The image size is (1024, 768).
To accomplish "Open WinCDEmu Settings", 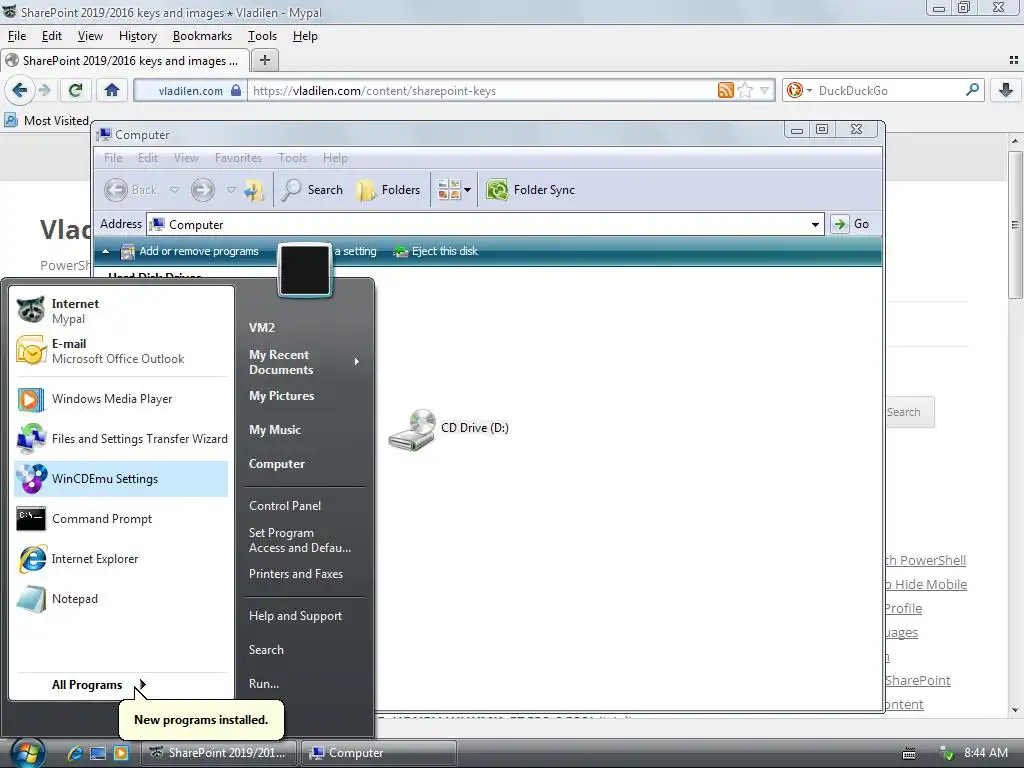I will pyautogui.click(x=121, y=479).
